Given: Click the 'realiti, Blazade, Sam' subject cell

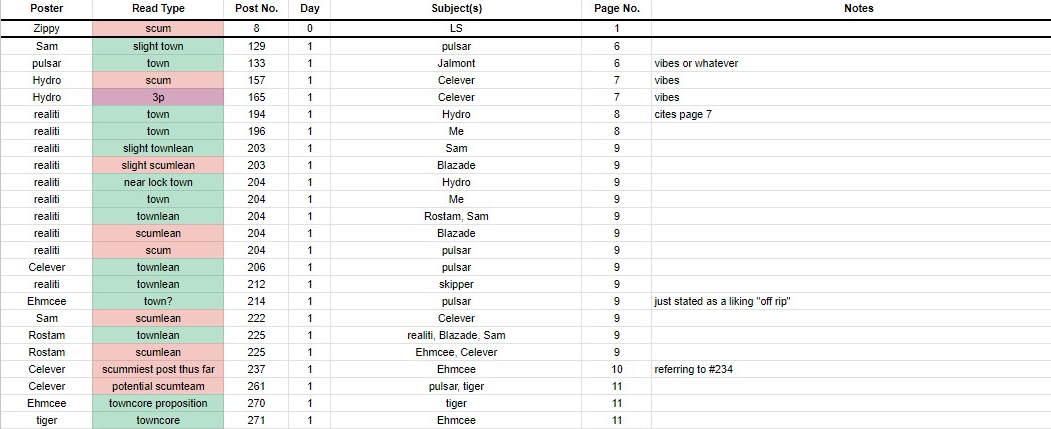Looking at the screenshot, I should pyautogui.click(x=456, y=335).
